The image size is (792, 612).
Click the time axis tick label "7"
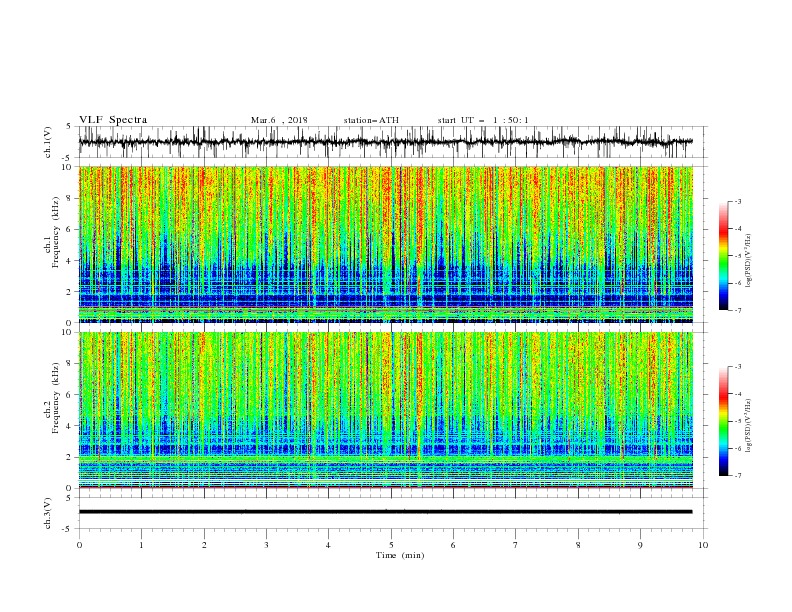[x=516, y=545]
